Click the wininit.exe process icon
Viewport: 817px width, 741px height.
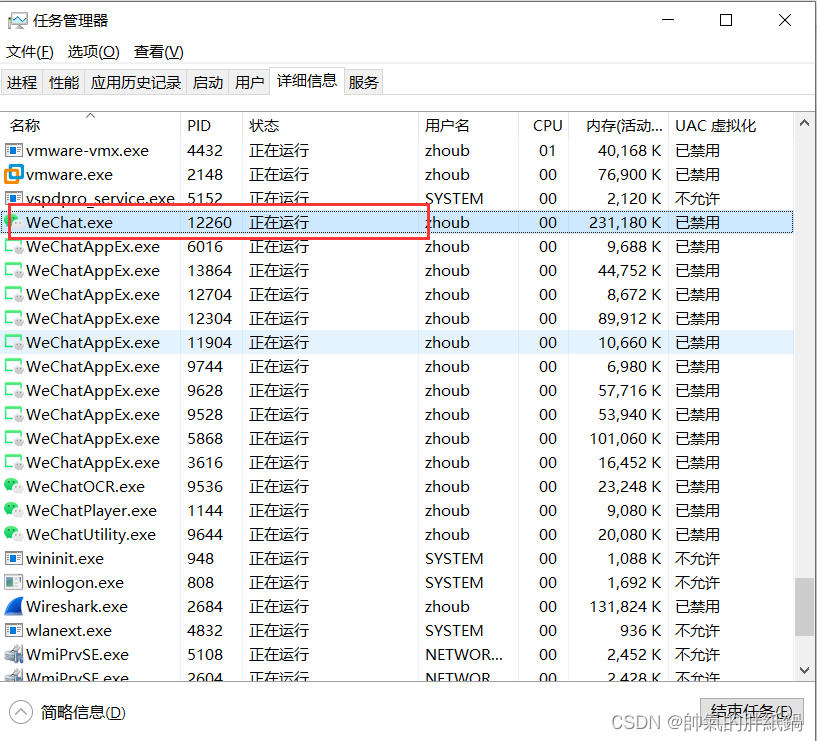[14, 559]
